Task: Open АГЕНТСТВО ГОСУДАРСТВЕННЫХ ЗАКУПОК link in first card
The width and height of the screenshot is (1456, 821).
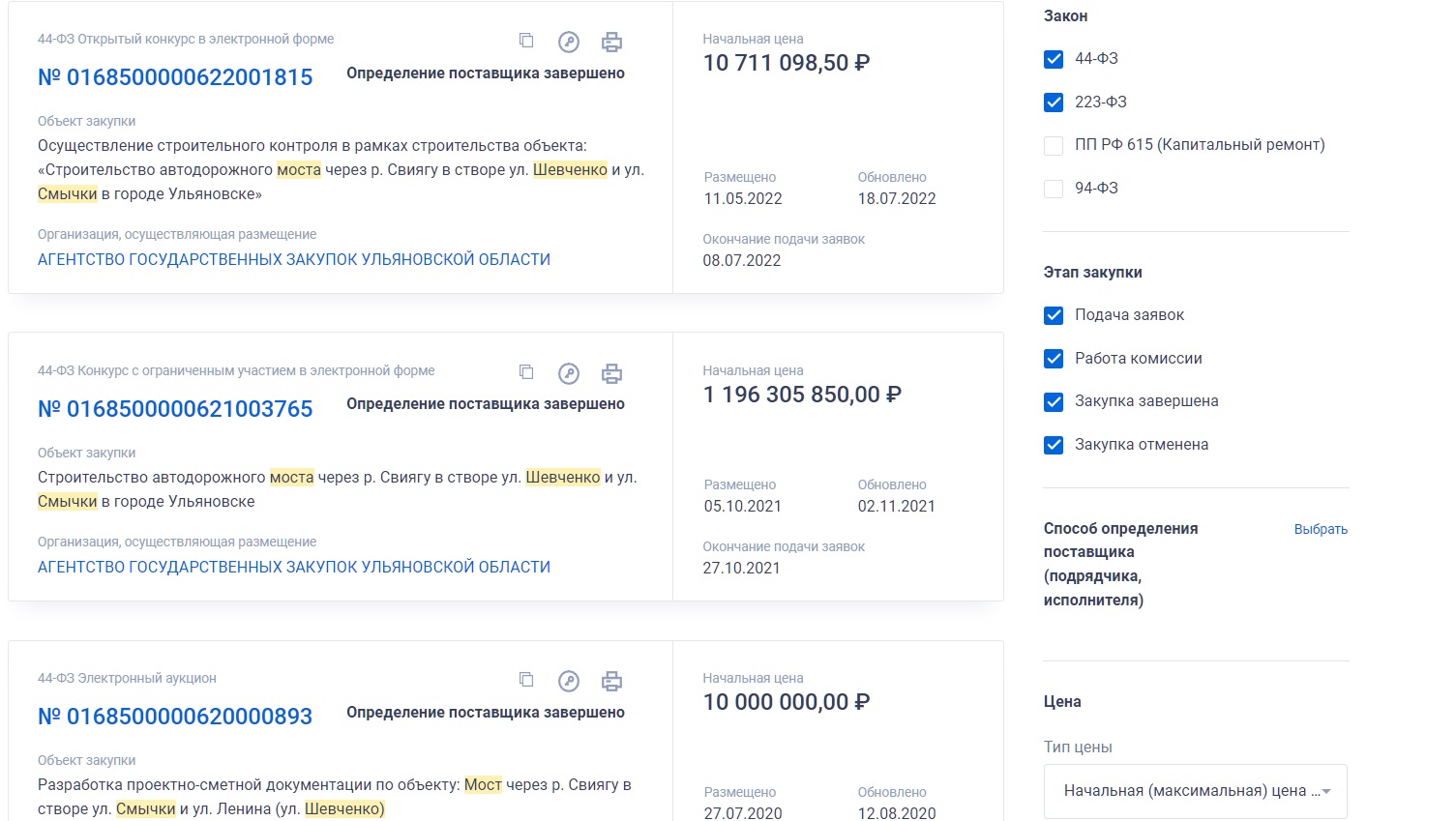Action: point(294,259)
